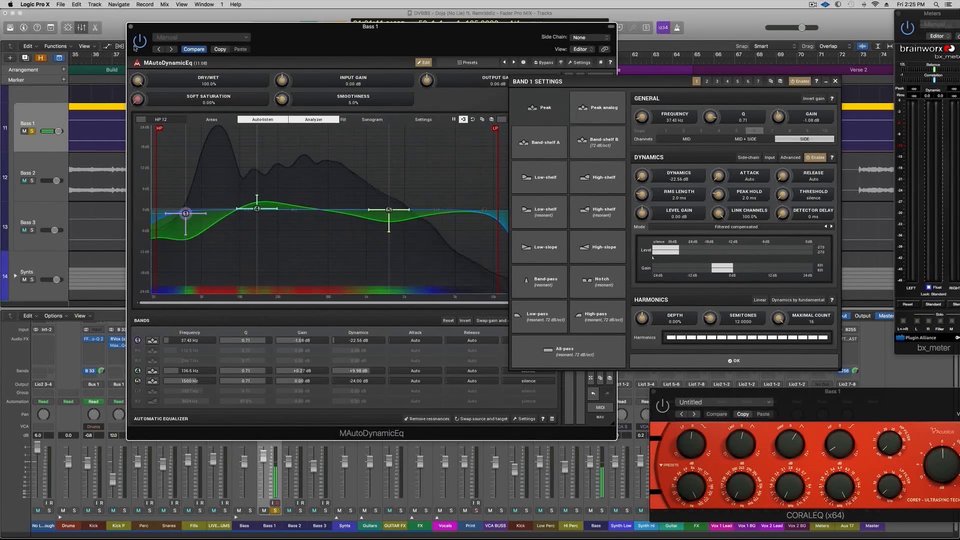Toggle the Bass 1 plugin power button
960x540 pixels.
click(x=140, y=41)
